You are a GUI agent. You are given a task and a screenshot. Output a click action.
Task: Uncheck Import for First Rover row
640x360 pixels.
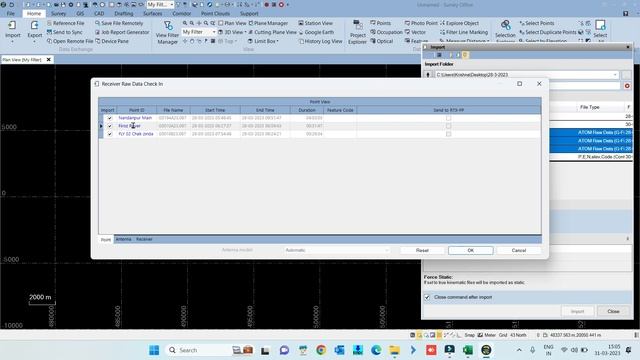109,126
